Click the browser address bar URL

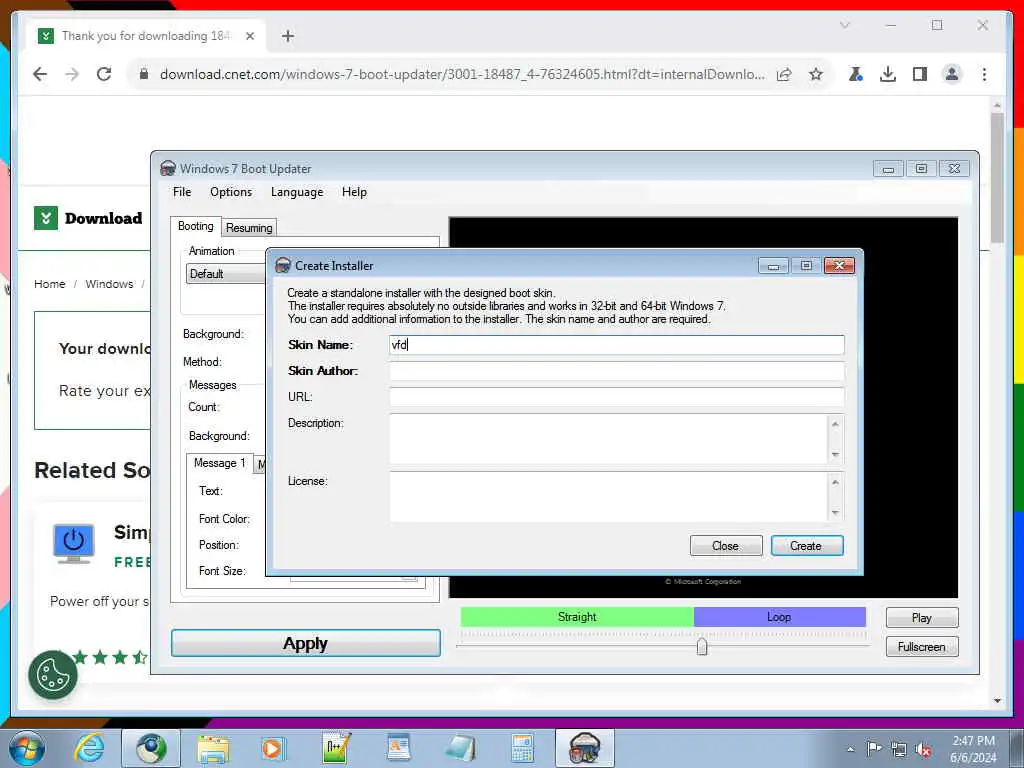(462, 74)
